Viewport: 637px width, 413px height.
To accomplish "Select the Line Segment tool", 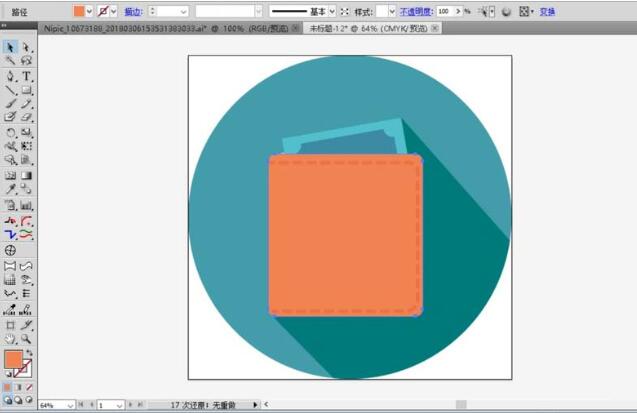I will point(10,90).
